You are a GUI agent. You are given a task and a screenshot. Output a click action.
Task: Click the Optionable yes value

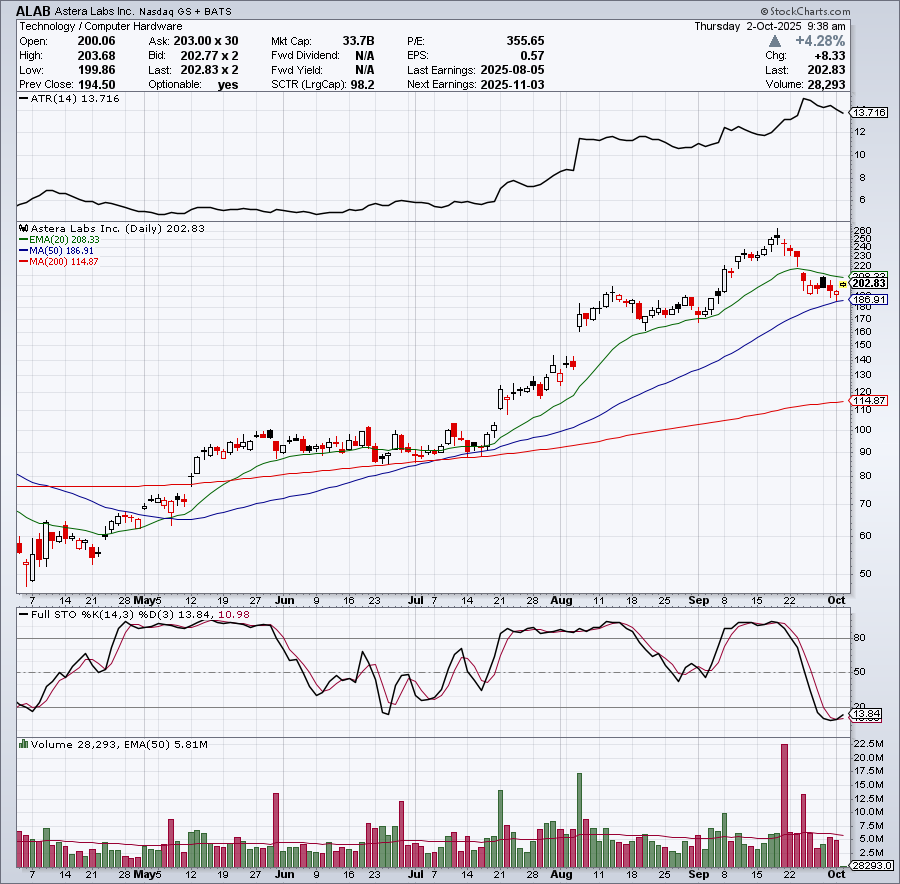(228, 85)
